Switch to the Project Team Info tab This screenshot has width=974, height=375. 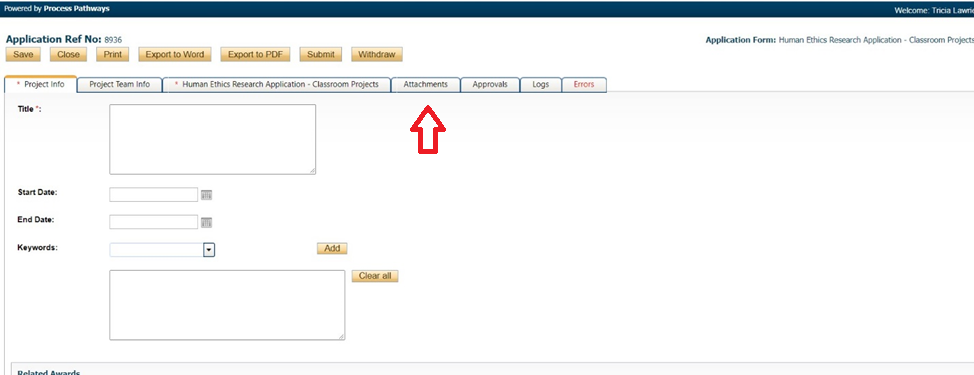click(119, 85)
